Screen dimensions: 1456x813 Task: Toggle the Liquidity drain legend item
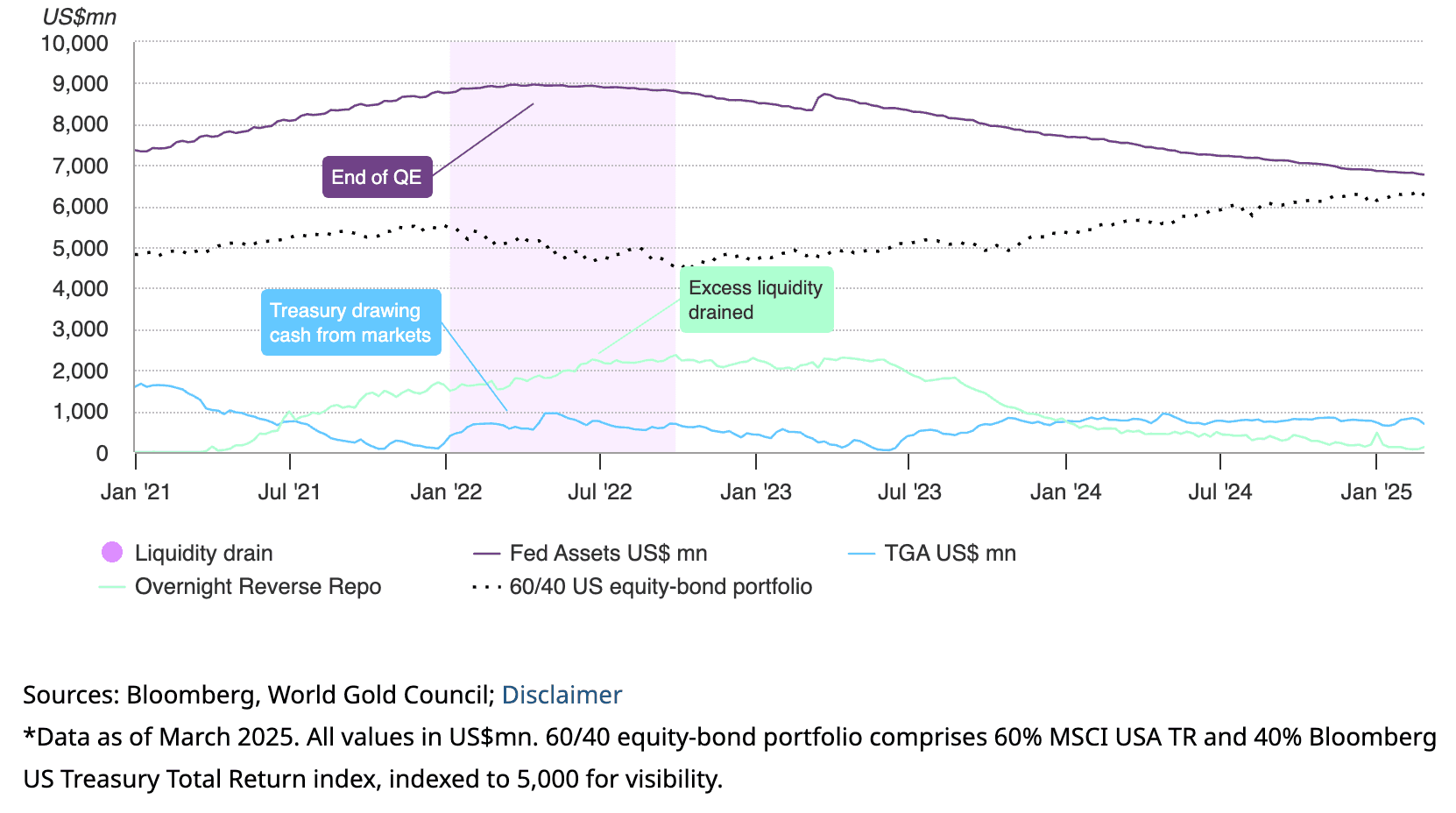pyautogui.click(x=203, y=553)
